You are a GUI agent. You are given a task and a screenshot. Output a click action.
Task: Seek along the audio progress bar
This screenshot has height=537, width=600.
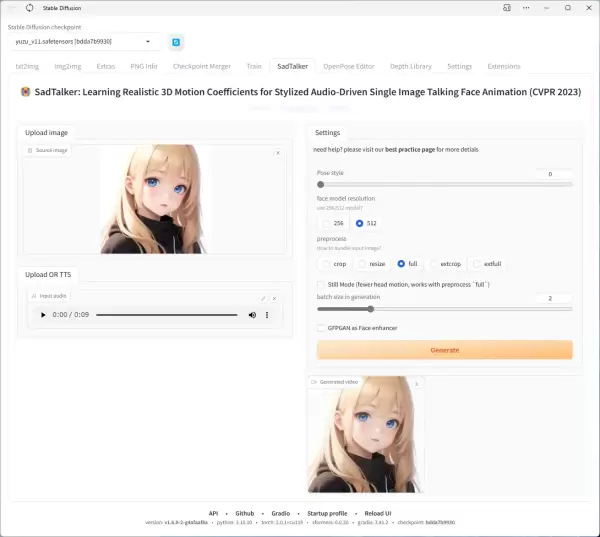point(166,315)
